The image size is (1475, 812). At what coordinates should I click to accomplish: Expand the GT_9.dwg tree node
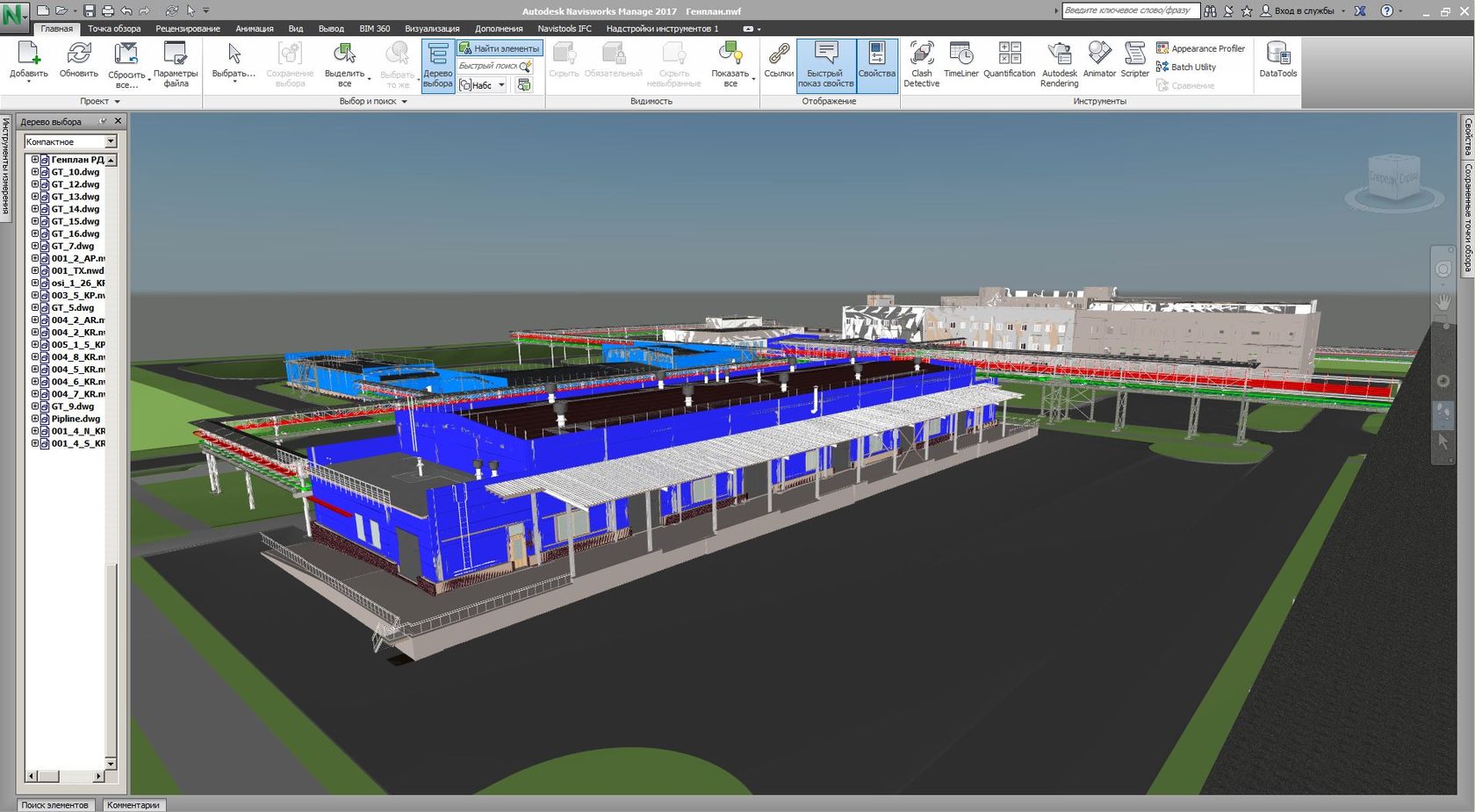coord(35,406)
